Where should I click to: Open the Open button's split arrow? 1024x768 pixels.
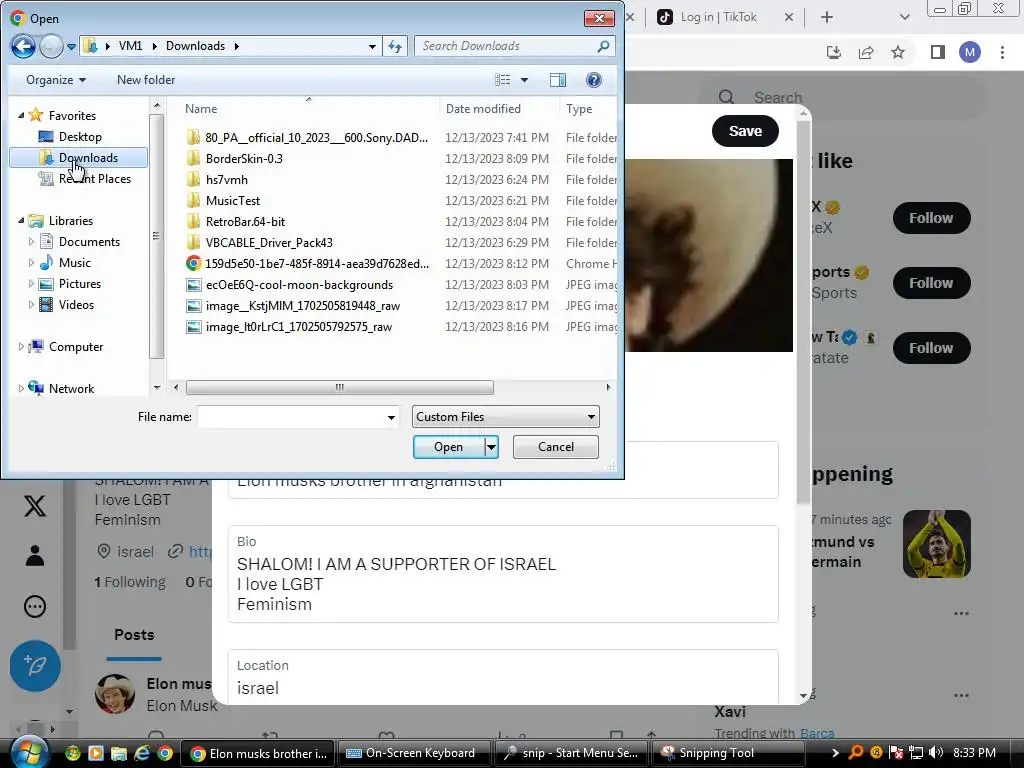pyautogui.click(x=491, y=447)
